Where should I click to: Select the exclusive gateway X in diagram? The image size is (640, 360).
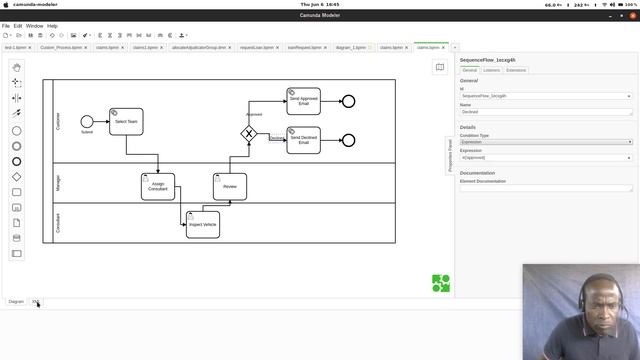[x=249, y=133]
